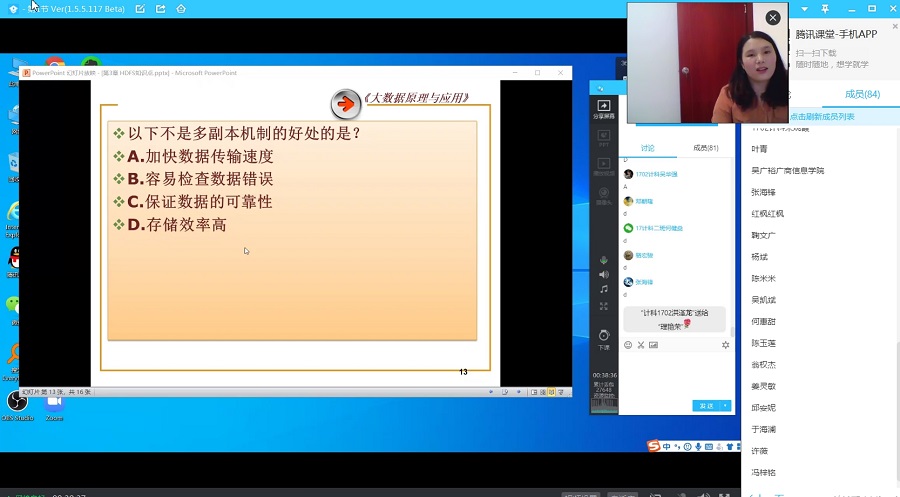Toggle Sogou input method 中 language mode
This screenshot has width=900, height=497.
pos(667,446)
